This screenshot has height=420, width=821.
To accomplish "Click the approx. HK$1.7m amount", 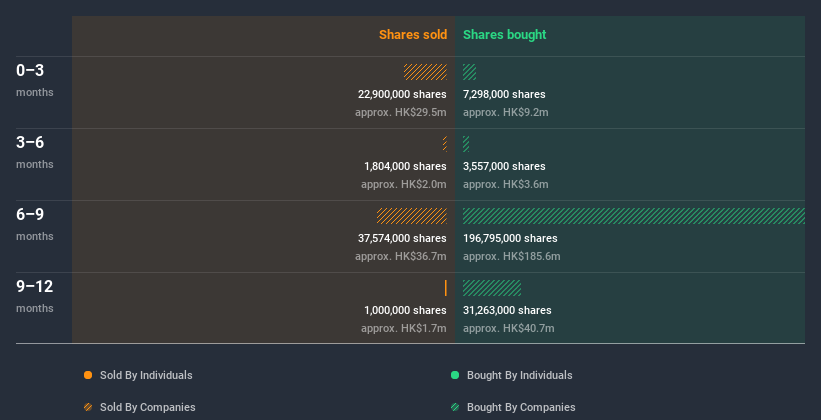I will pyautogui.click(x=404, y=328).
